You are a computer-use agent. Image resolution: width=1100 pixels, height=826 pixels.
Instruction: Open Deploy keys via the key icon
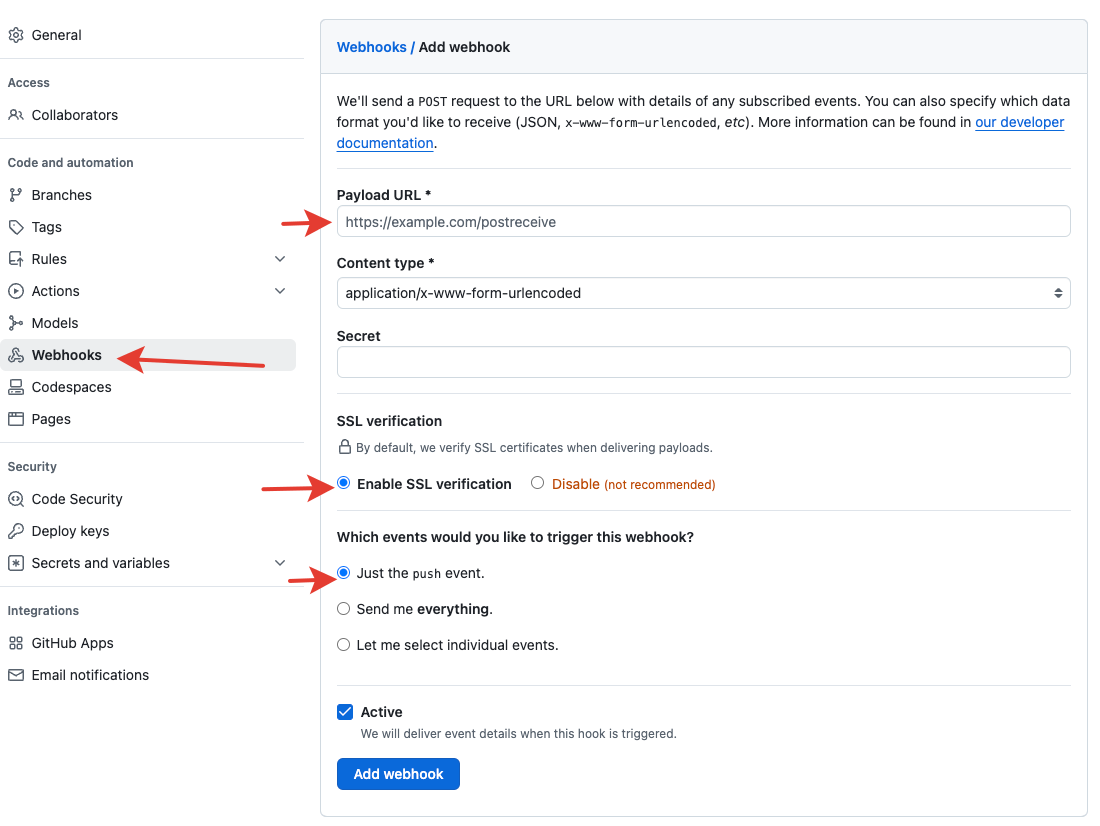tap(16, 530)
